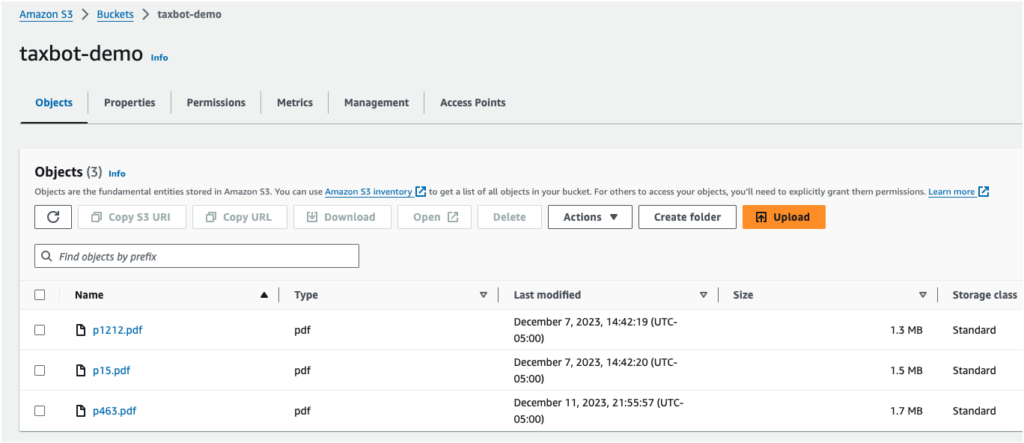Select the p463.pdf row checkbox

pyautogui.click(x=40, y=411)
